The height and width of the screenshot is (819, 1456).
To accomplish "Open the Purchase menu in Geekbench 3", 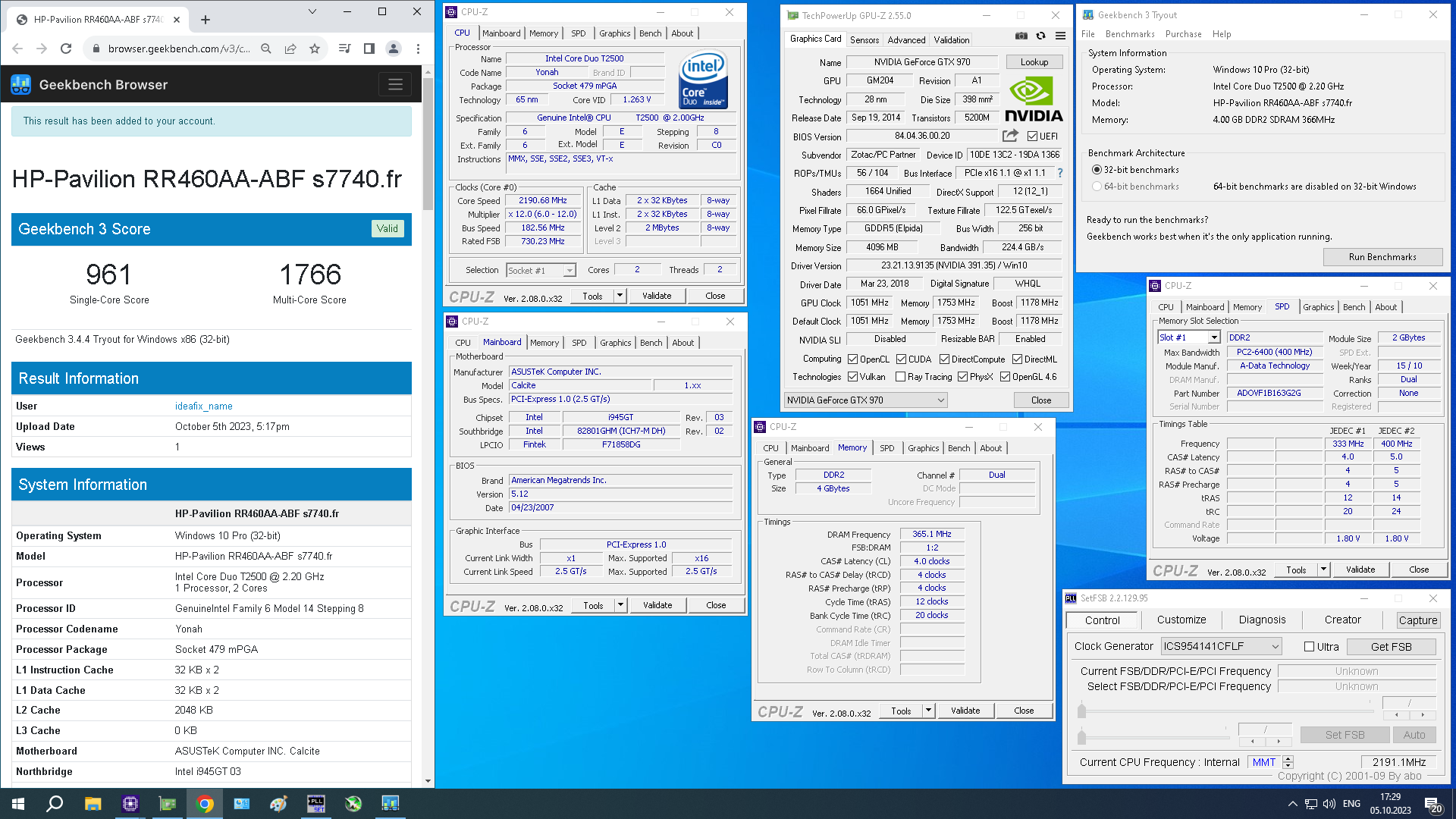I will point(1183,34).
